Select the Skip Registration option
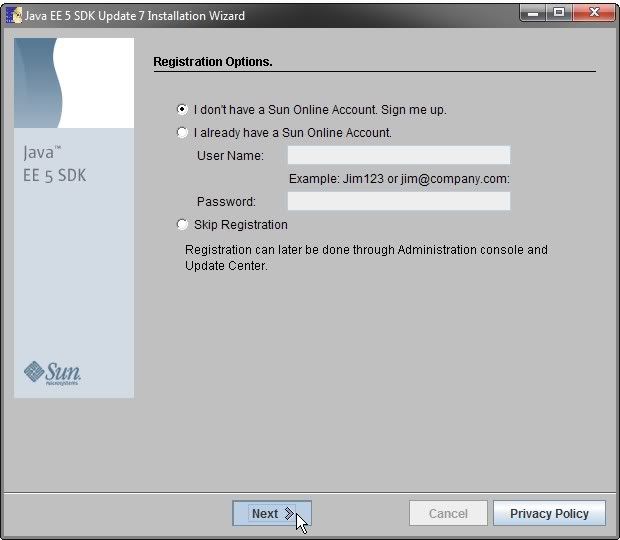Image resolution: width=620 pixels, height=540 pixels. coord(182,225)
